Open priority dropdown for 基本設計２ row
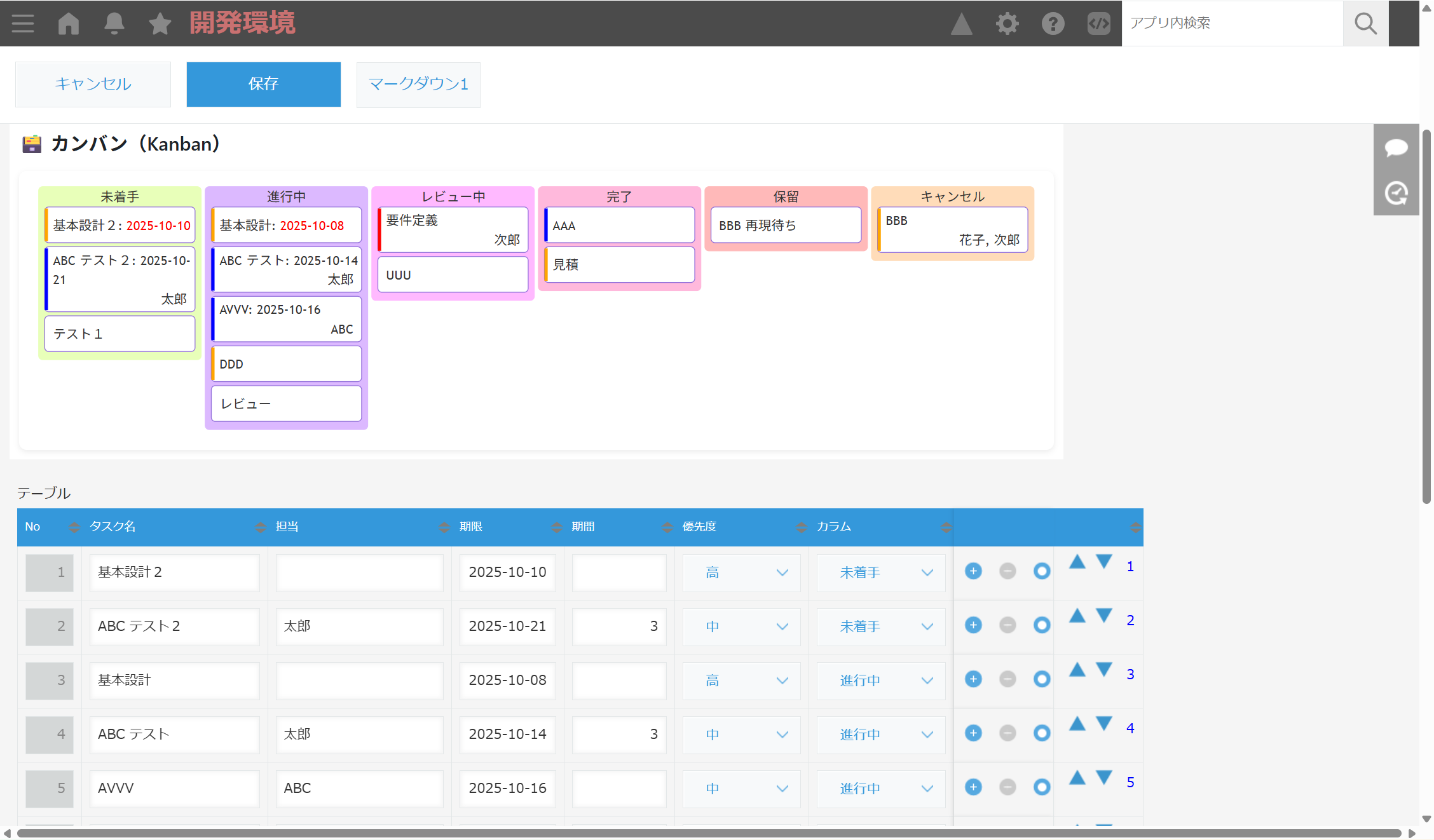This screenshot has width=1434, height=840. pos(741,572)
